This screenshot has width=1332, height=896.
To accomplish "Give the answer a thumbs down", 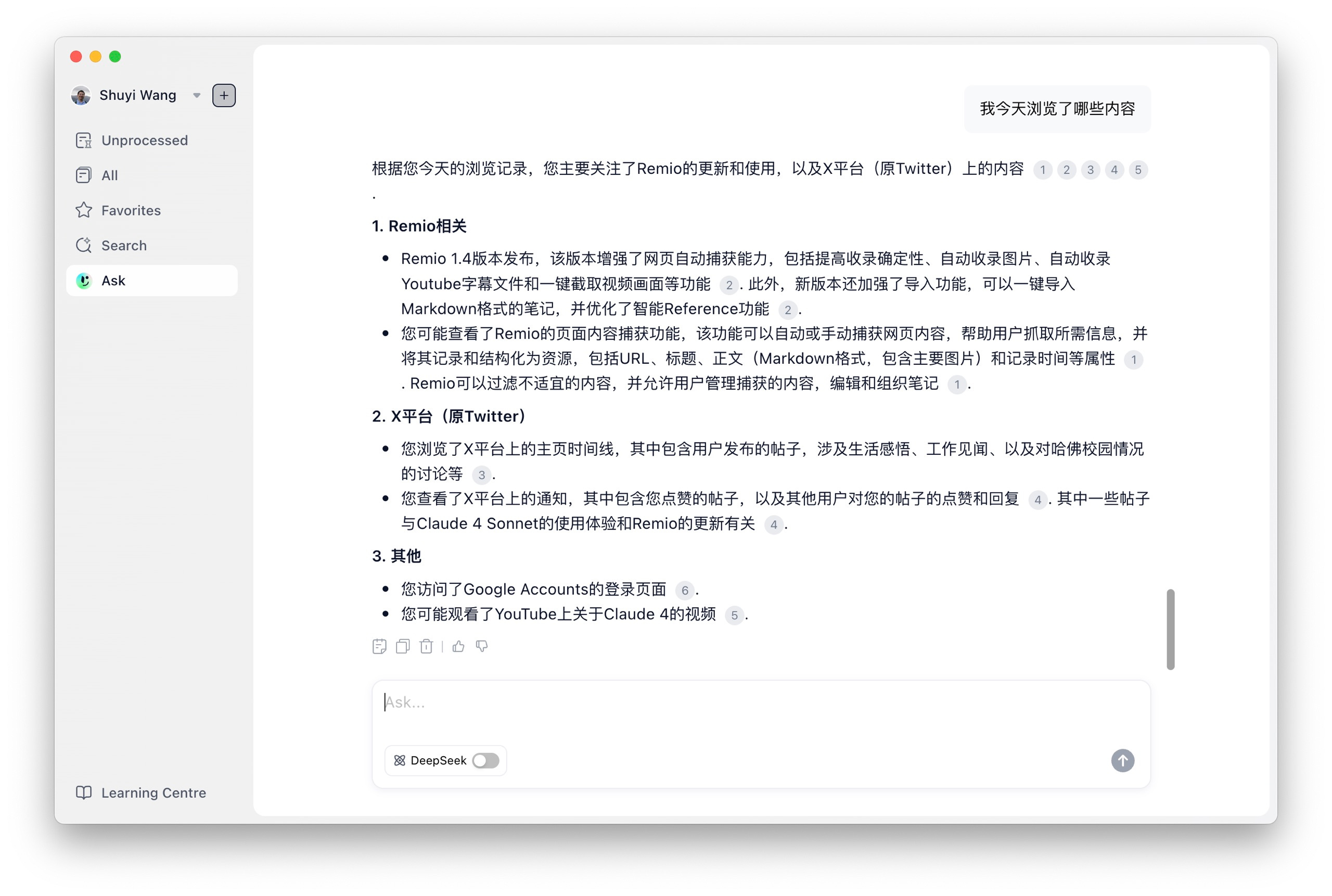I will tap(482, 646).
